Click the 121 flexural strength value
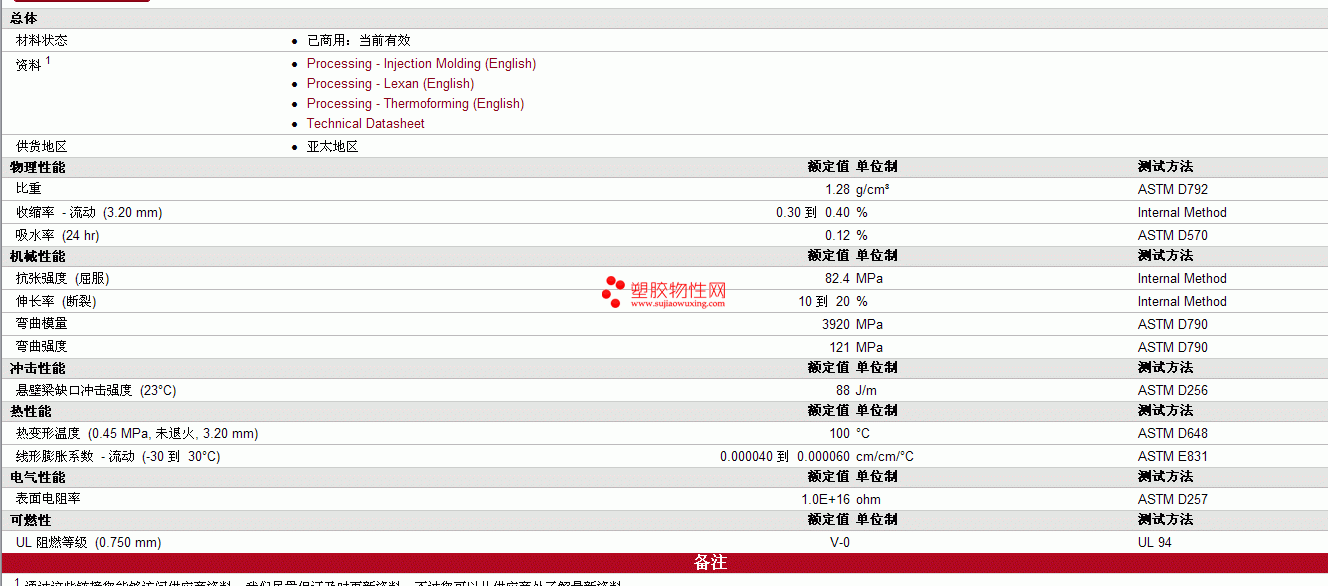Viewport: 1328px width, 586px height. 839,347
